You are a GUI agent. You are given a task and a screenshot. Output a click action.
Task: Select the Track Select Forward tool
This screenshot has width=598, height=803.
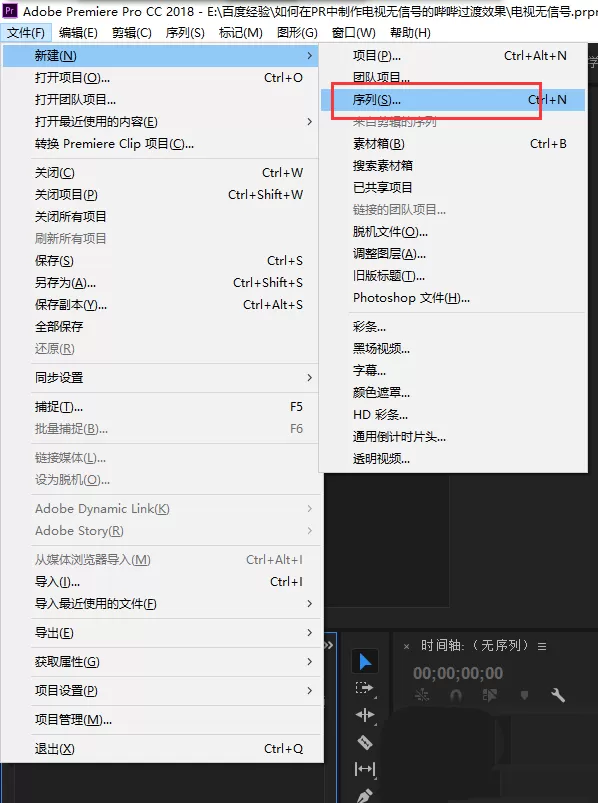[x=365, y=688]
